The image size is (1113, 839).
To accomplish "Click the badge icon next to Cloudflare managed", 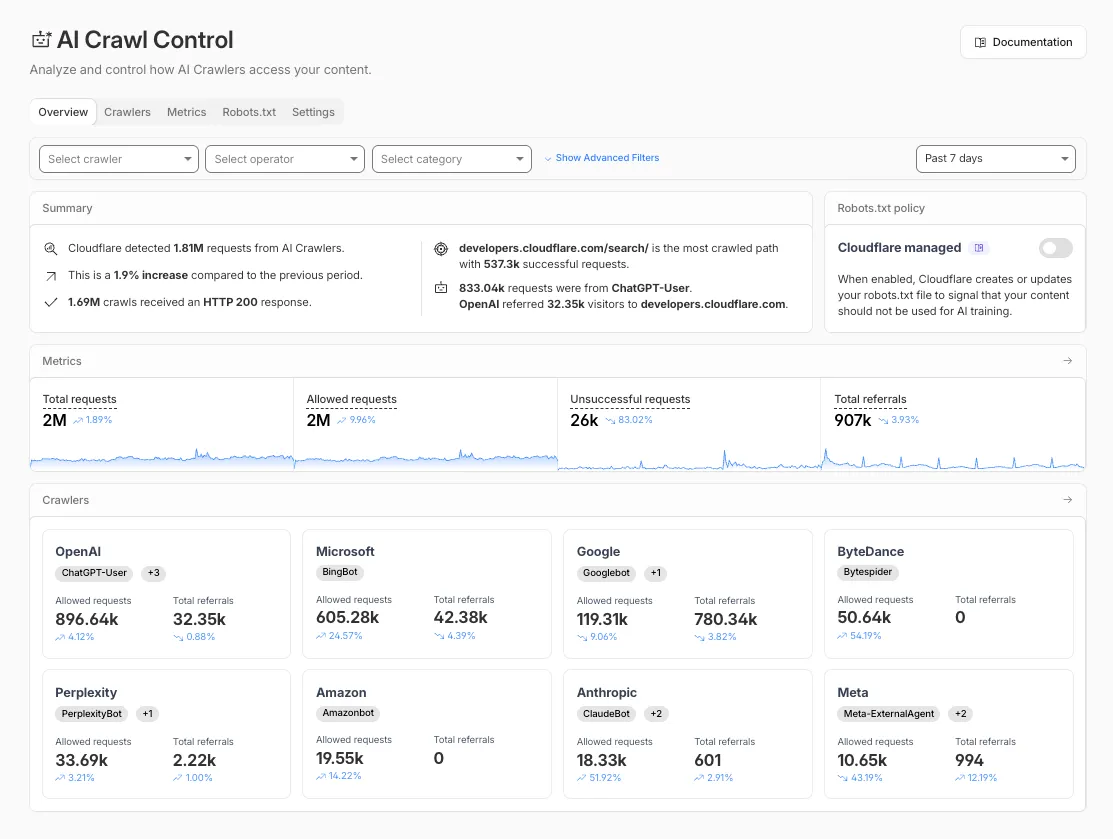I will point(978,247).
